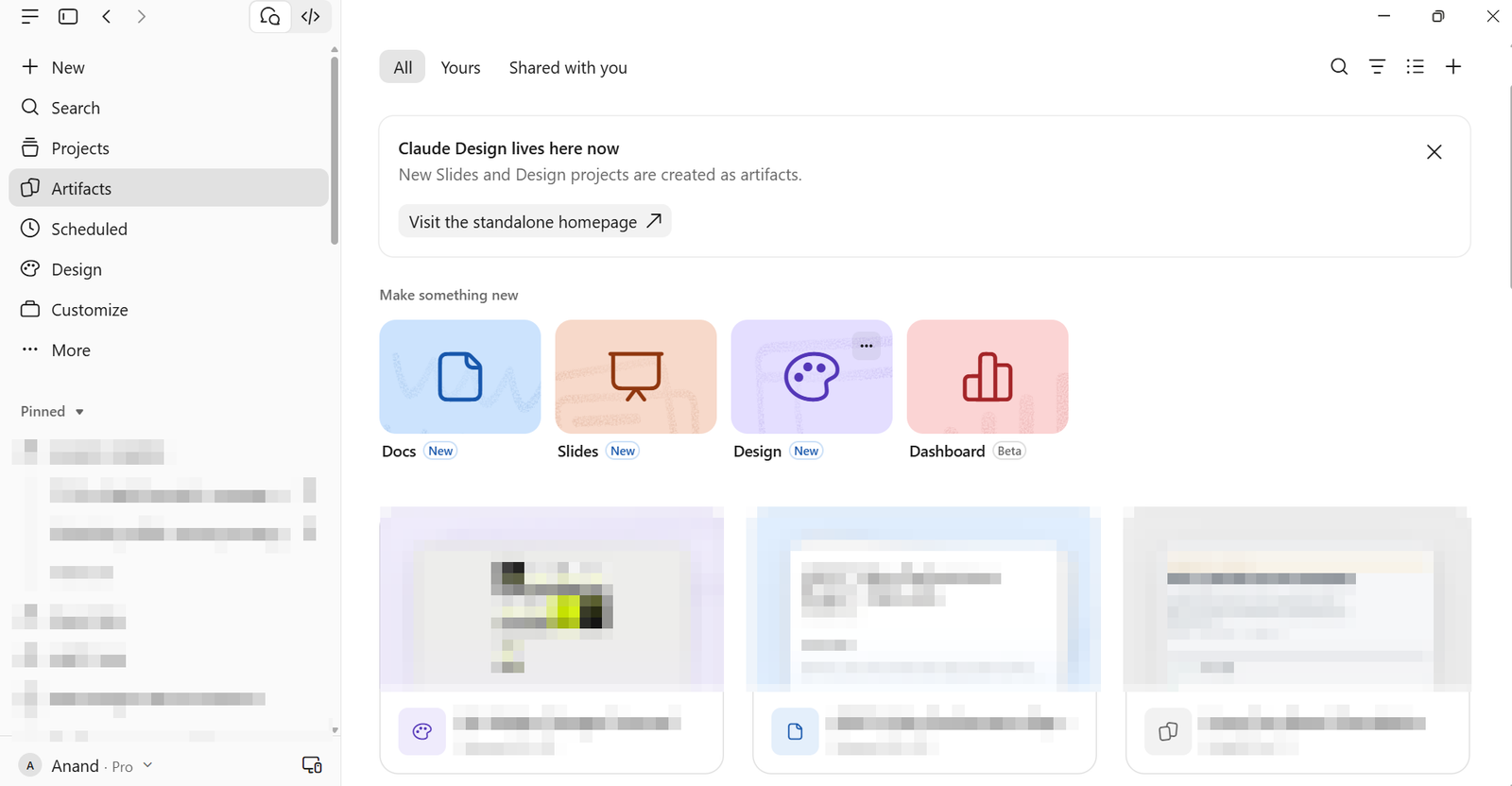Click the sidebar vertical scrollbar
Viewport: 1512px width, 786px height.
[335, 151]
